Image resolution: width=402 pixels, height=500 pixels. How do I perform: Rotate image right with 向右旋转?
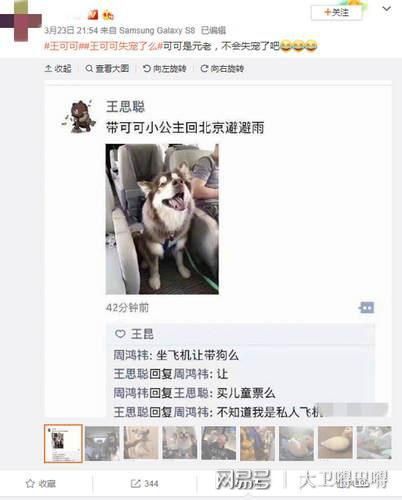(x=222, y=69)
